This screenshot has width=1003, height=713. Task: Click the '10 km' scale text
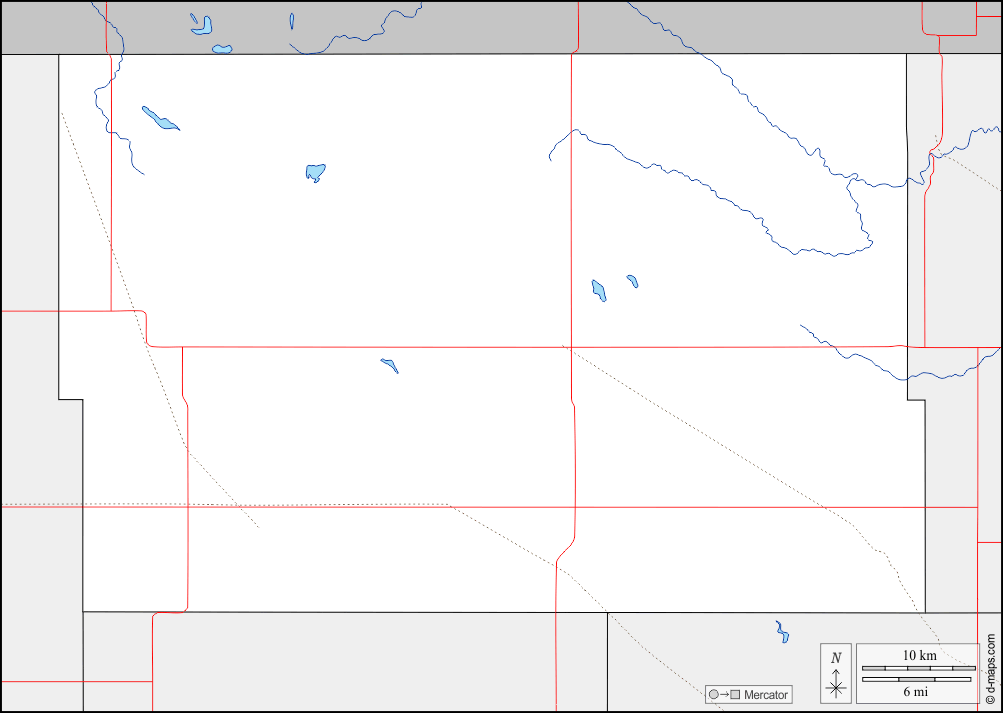click(918, 655)
